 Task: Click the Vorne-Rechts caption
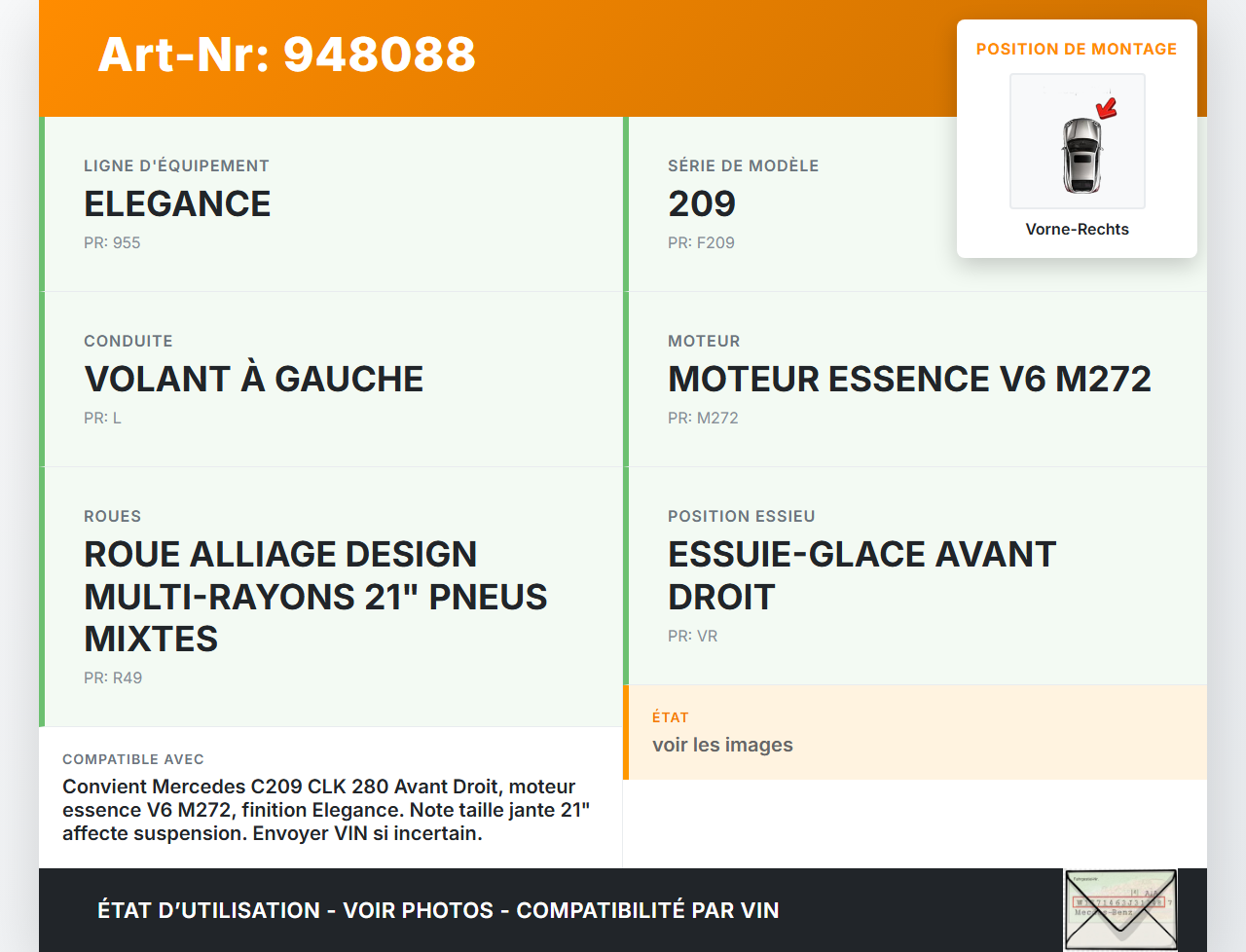pos(1077,229)
